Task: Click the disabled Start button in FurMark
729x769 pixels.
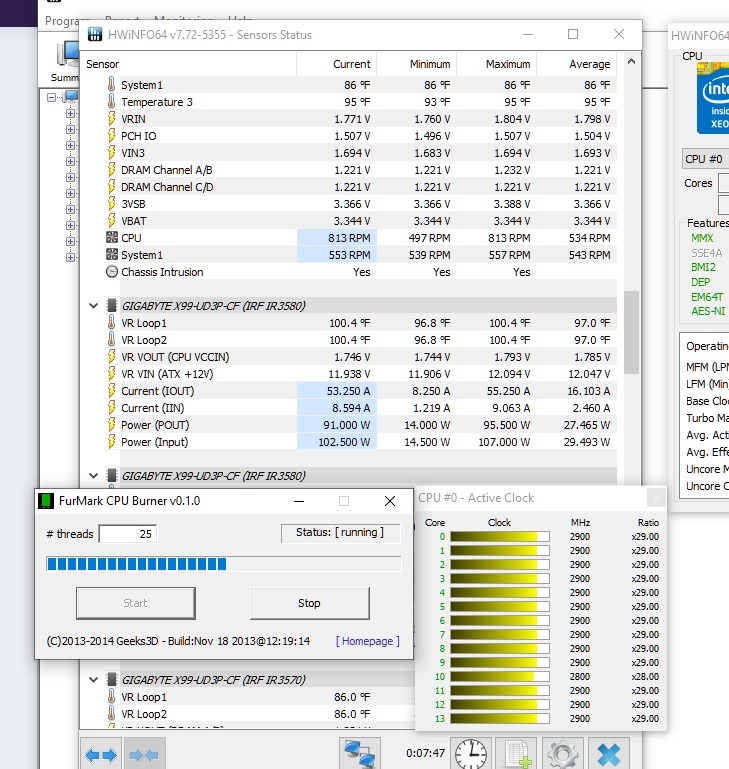Action: point(135,603)
